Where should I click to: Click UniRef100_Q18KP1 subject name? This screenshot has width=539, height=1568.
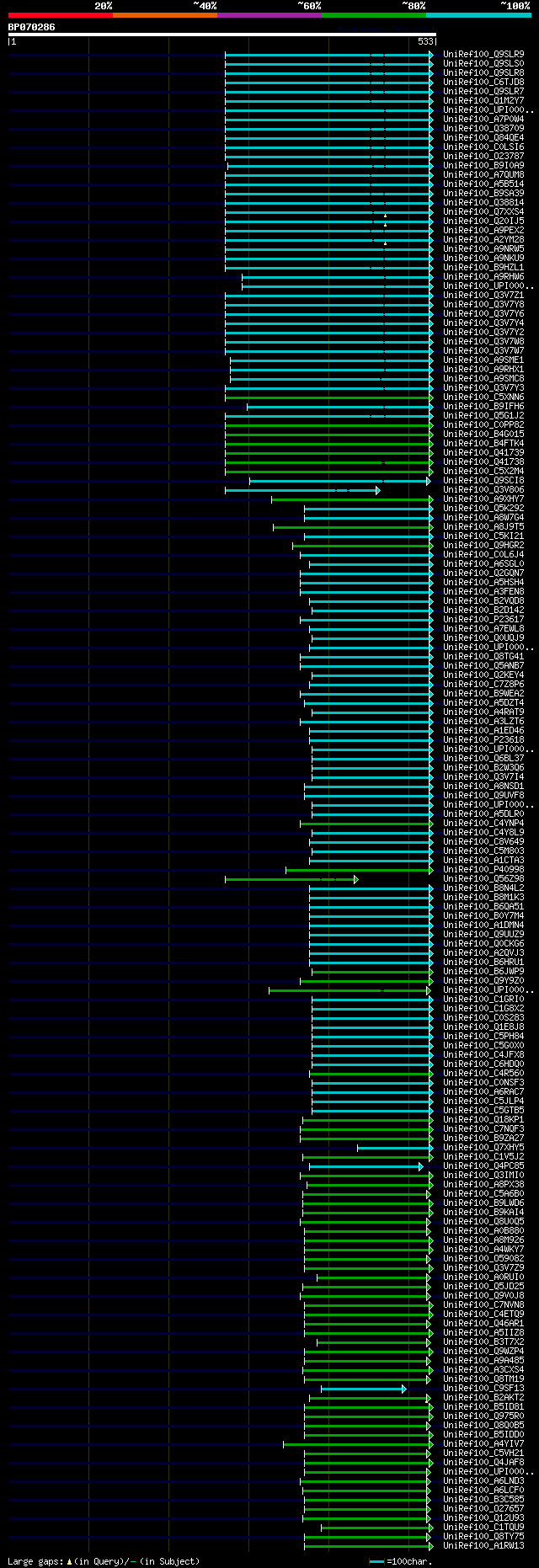(483, 1120)
